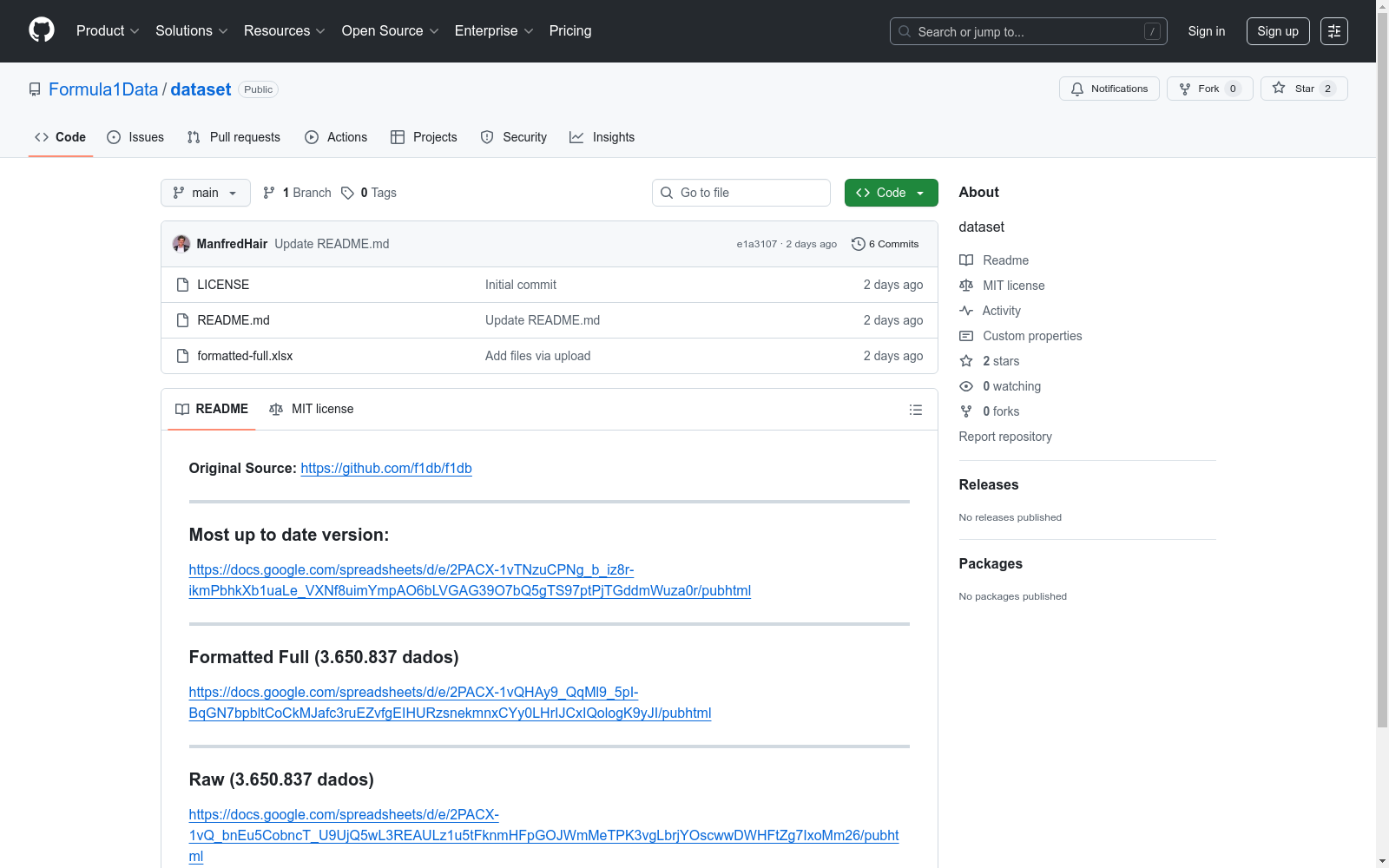Click the Sign in link
The image size is (1389, 868).
pos(1207,31)
